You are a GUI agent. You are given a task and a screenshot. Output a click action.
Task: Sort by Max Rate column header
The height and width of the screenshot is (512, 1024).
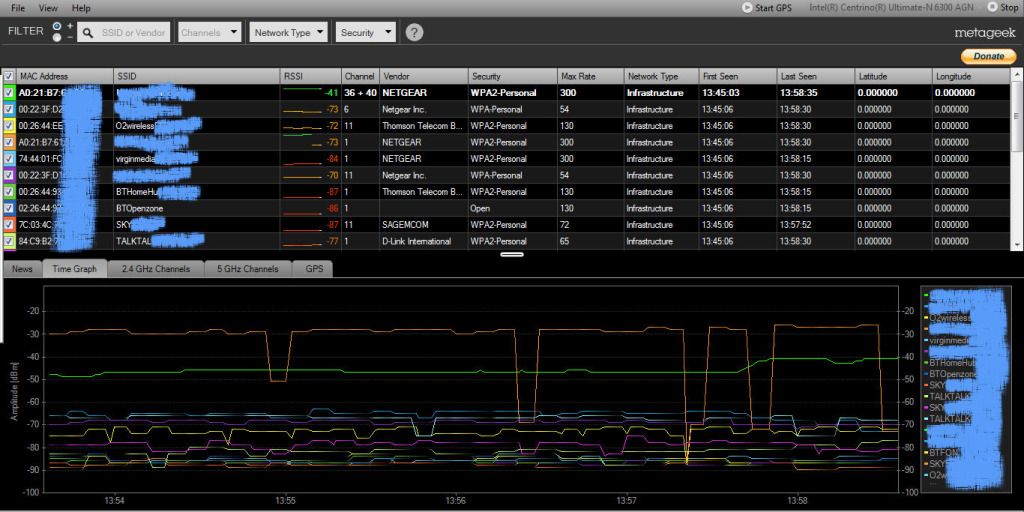(x=590, y=76)
